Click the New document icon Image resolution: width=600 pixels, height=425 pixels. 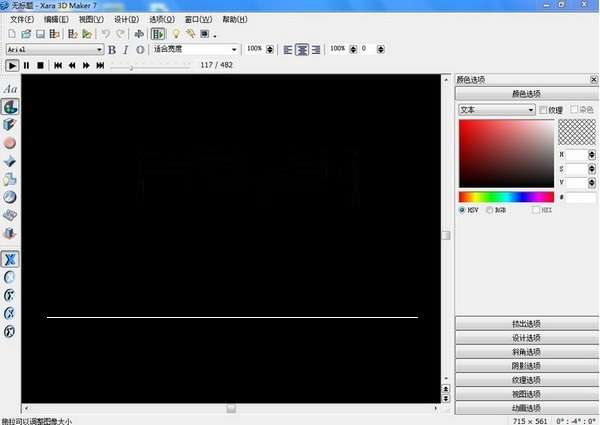(x=12, y=34)
